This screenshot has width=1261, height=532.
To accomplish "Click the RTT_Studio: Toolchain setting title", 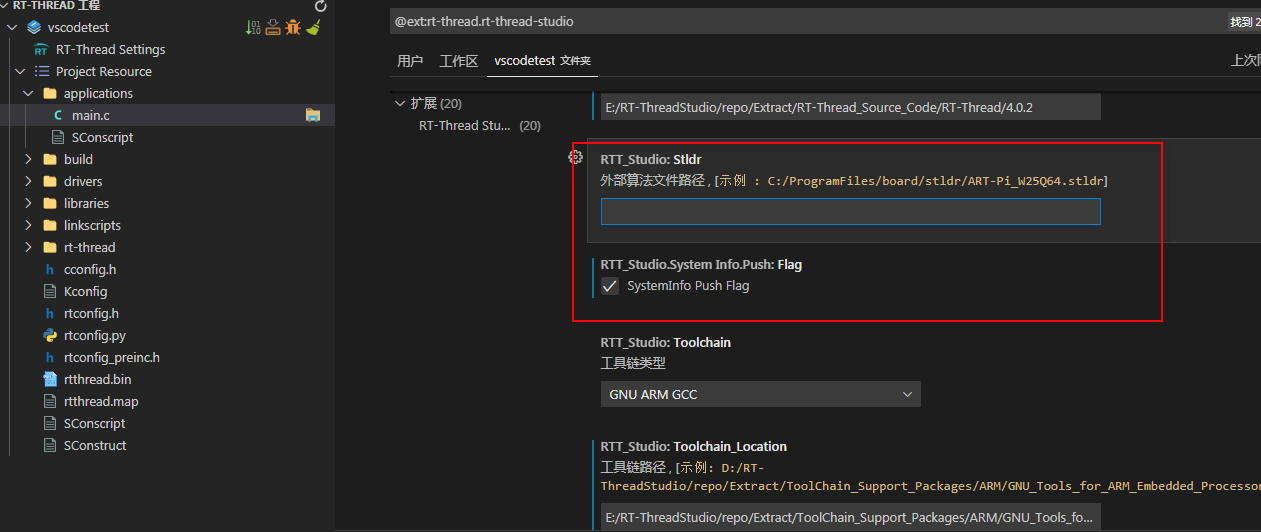I will [x=666, y=343].
